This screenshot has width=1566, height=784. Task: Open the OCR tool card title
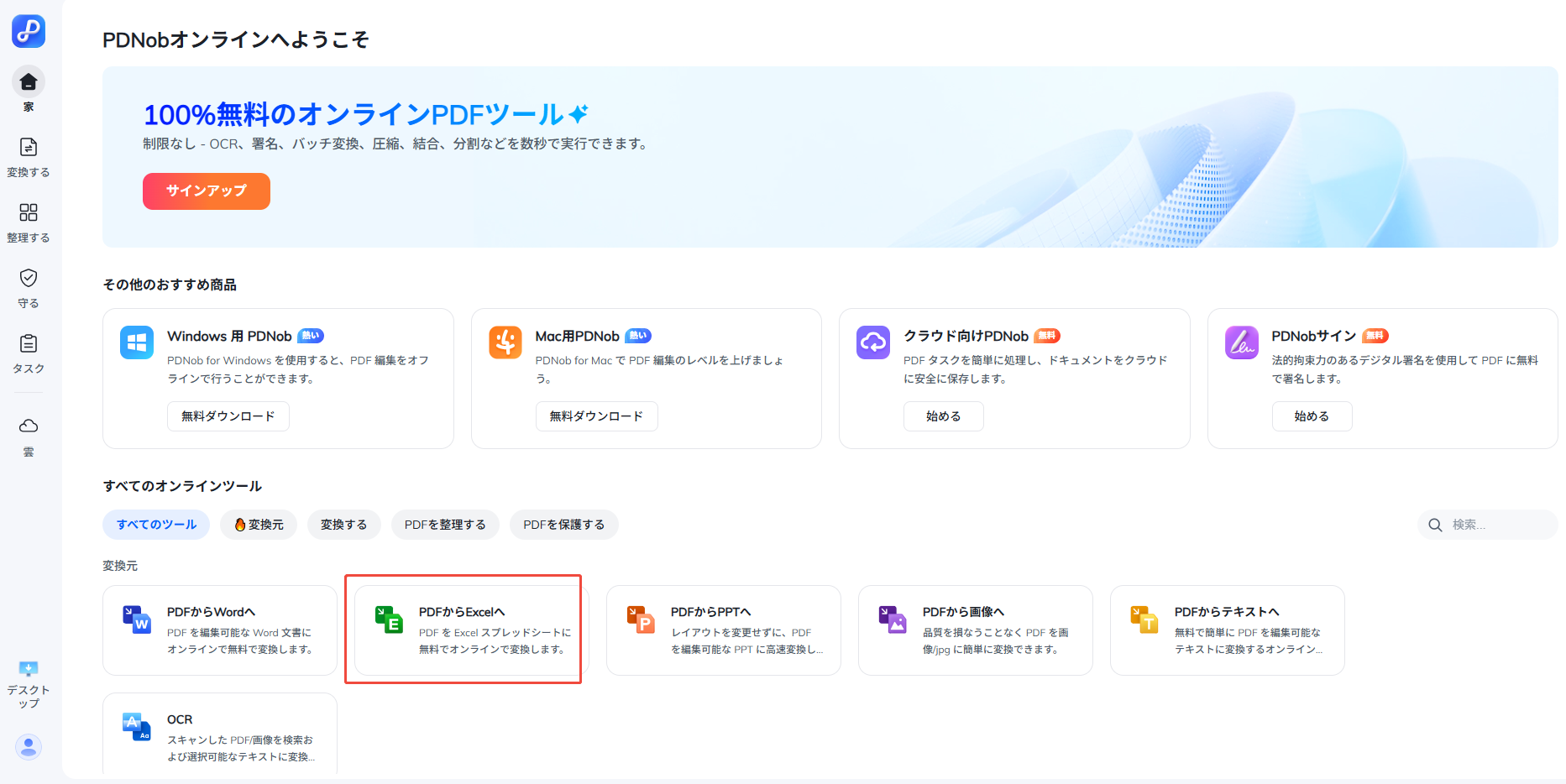pos(180,719)
